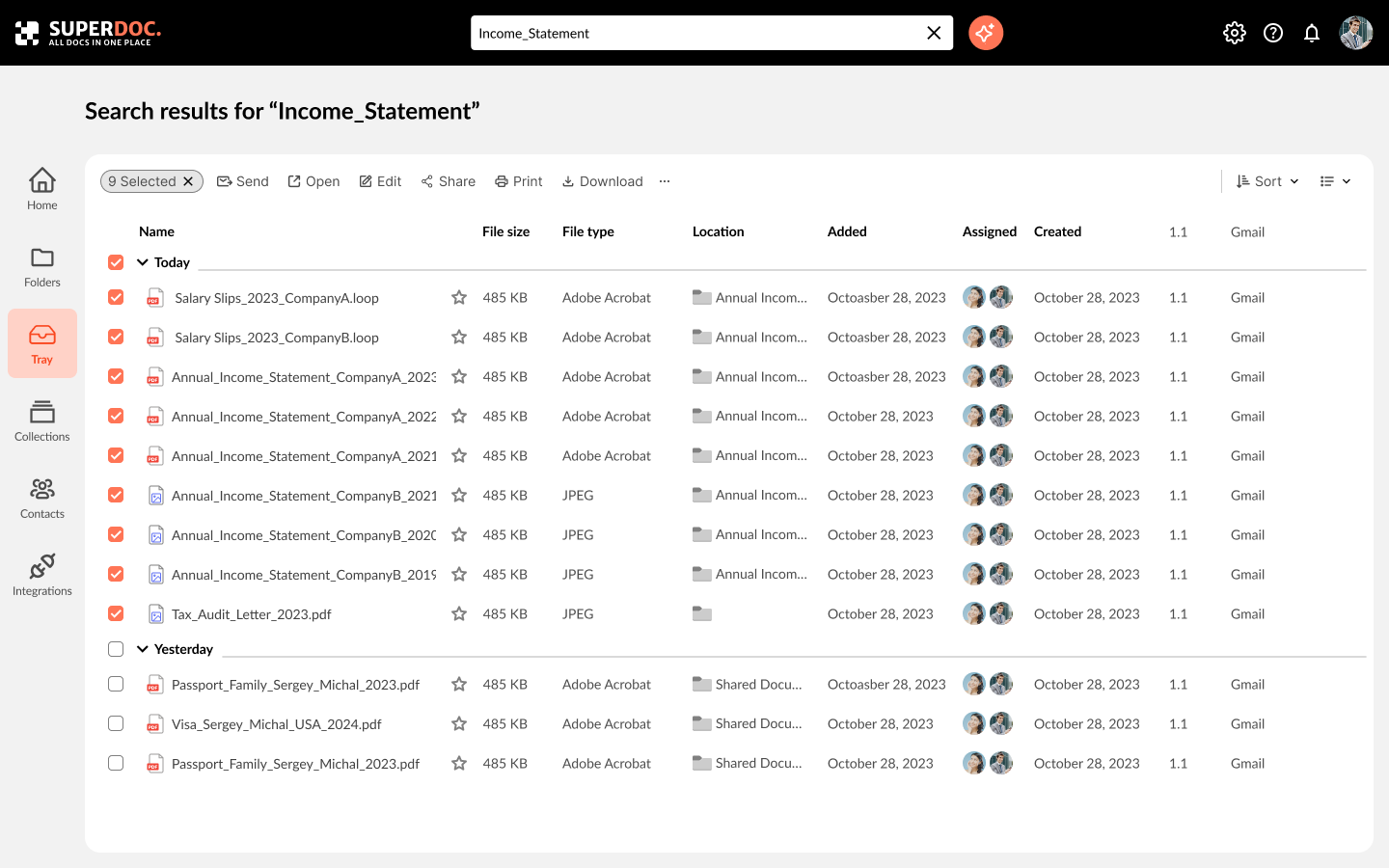Screen dimensions: 1389x868
Task: Open the help question mark icon
Action: (1272, 33)
